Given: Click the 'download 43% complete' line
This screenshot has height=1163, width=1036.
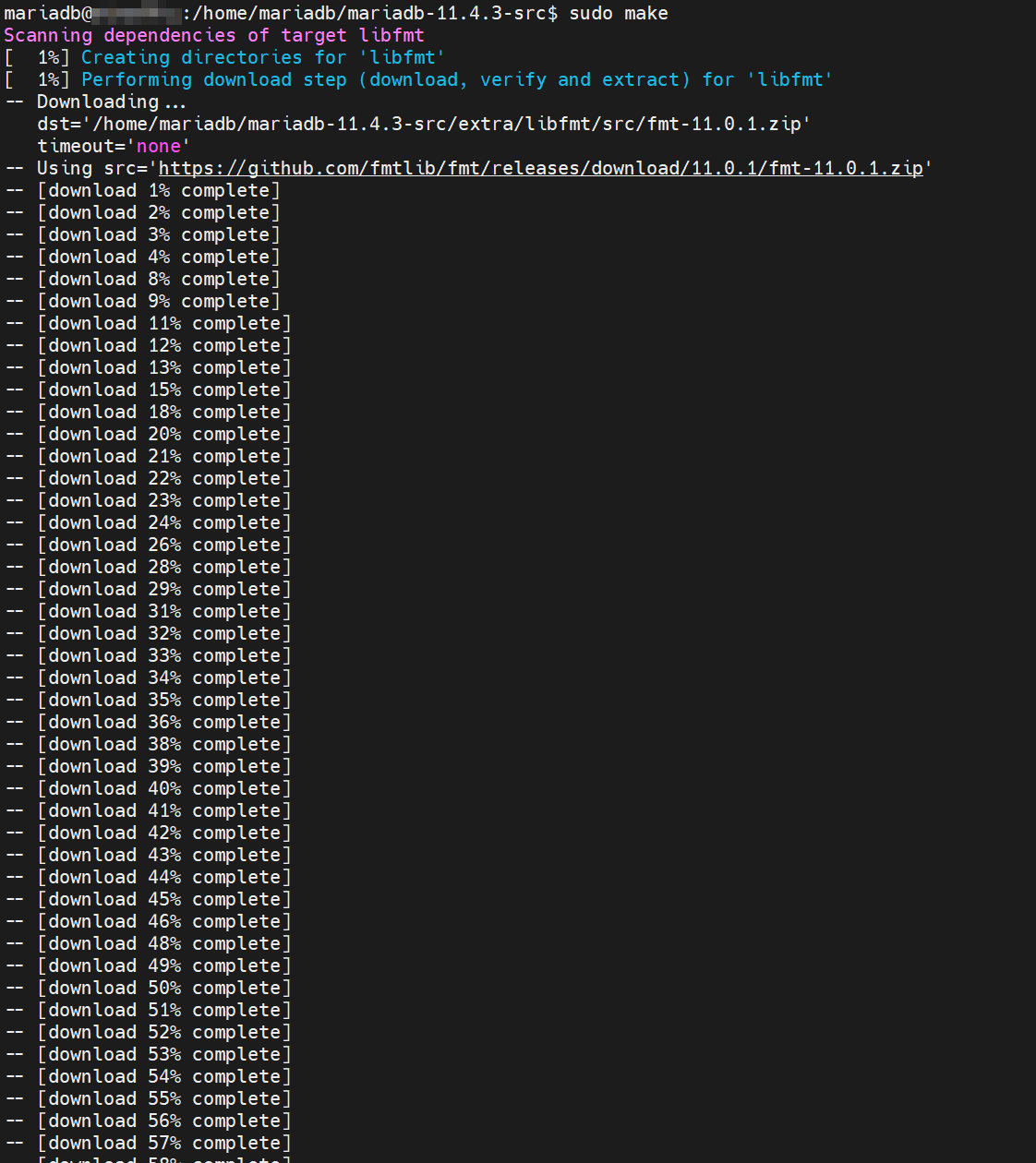Looking at the screenshot, I should [x=149, y=856].
